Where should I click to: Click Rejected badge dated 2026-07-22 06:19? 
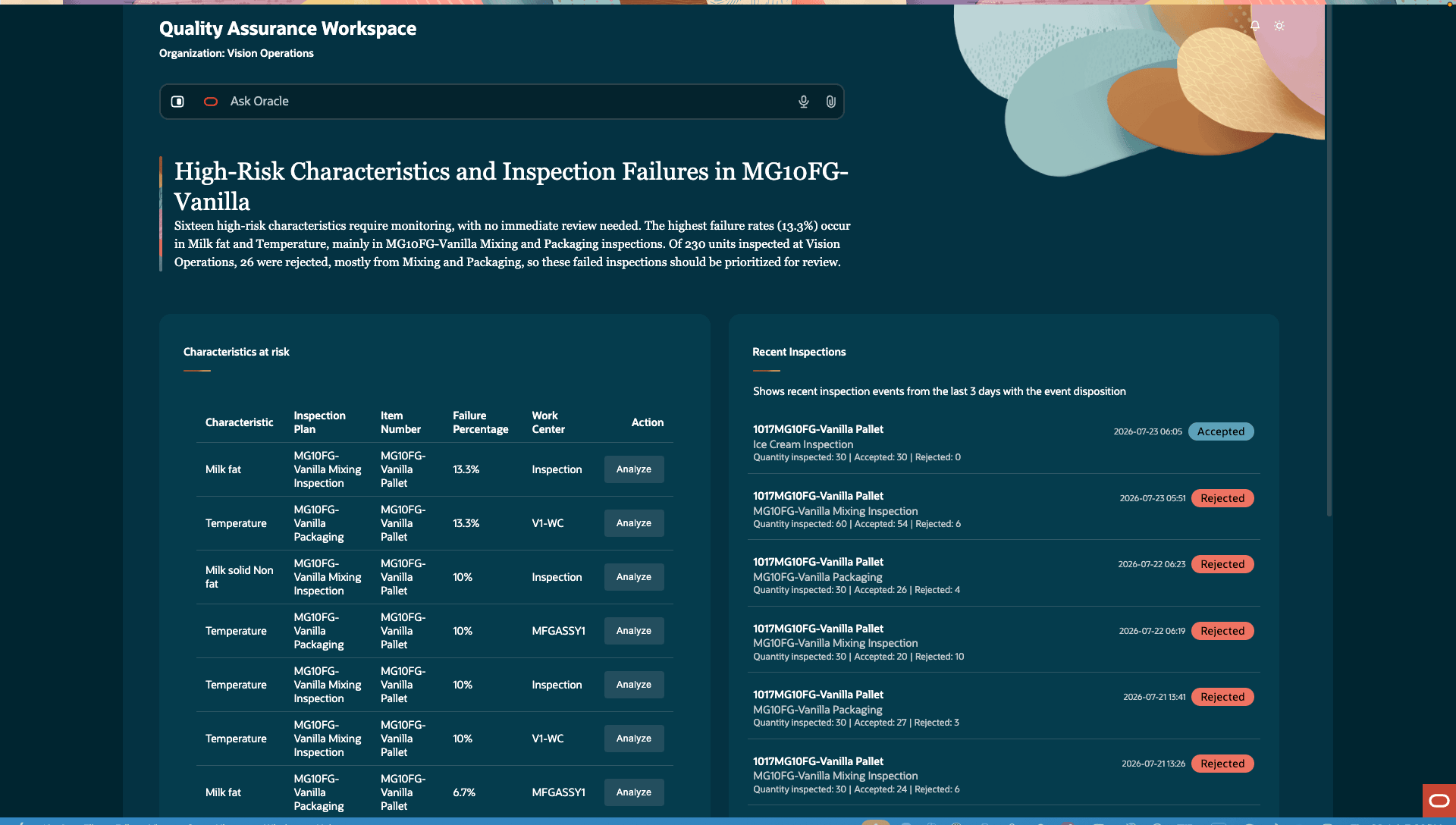1222,631
